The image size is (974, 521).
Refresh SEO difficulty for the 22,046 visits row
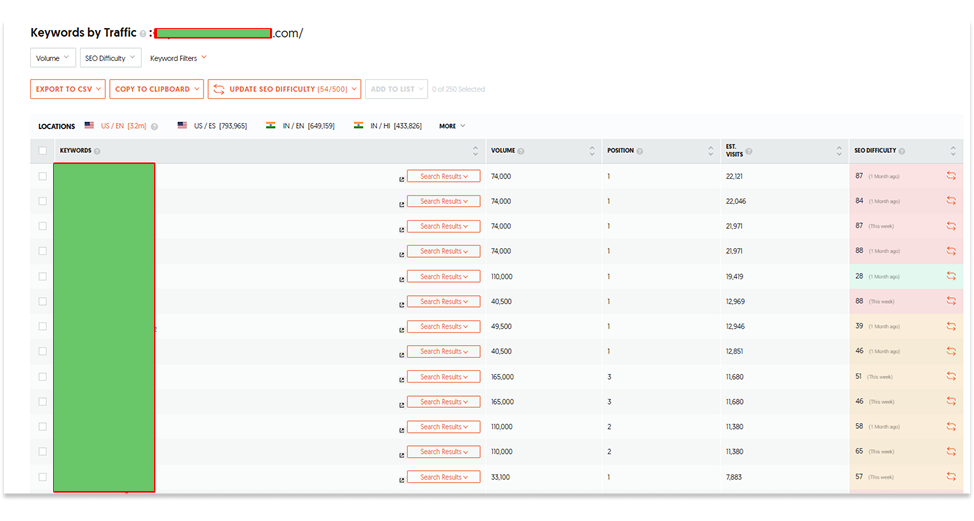951,201
